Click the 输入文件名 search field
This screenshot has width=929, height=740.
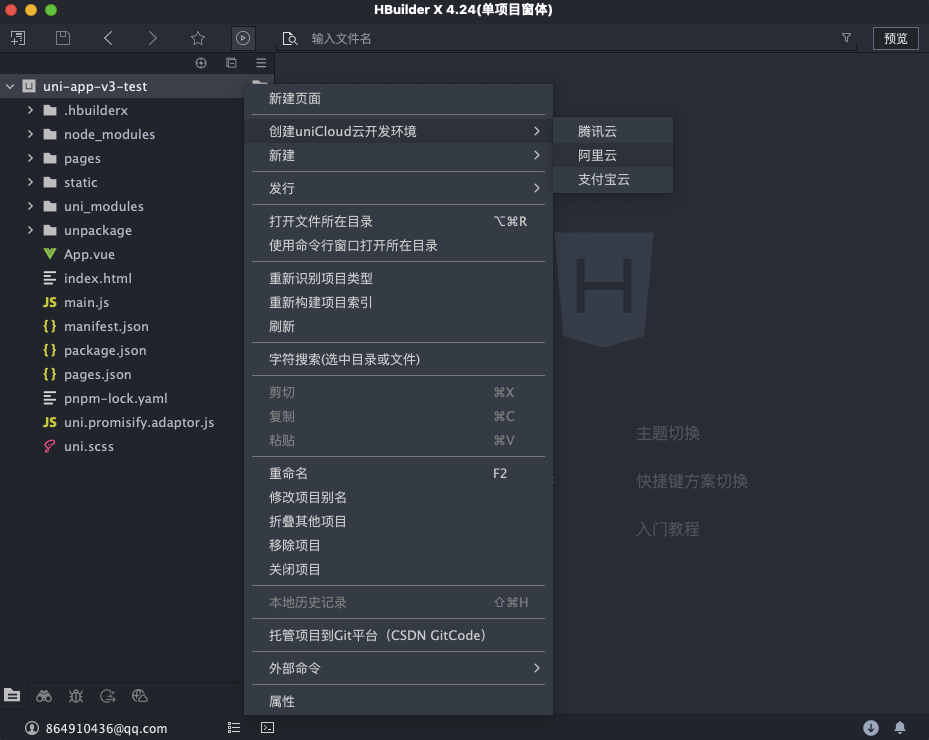coord(566,39)
